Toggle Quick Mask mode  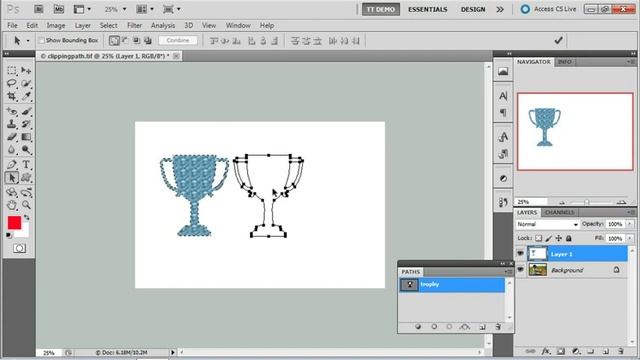pos(19,248)
